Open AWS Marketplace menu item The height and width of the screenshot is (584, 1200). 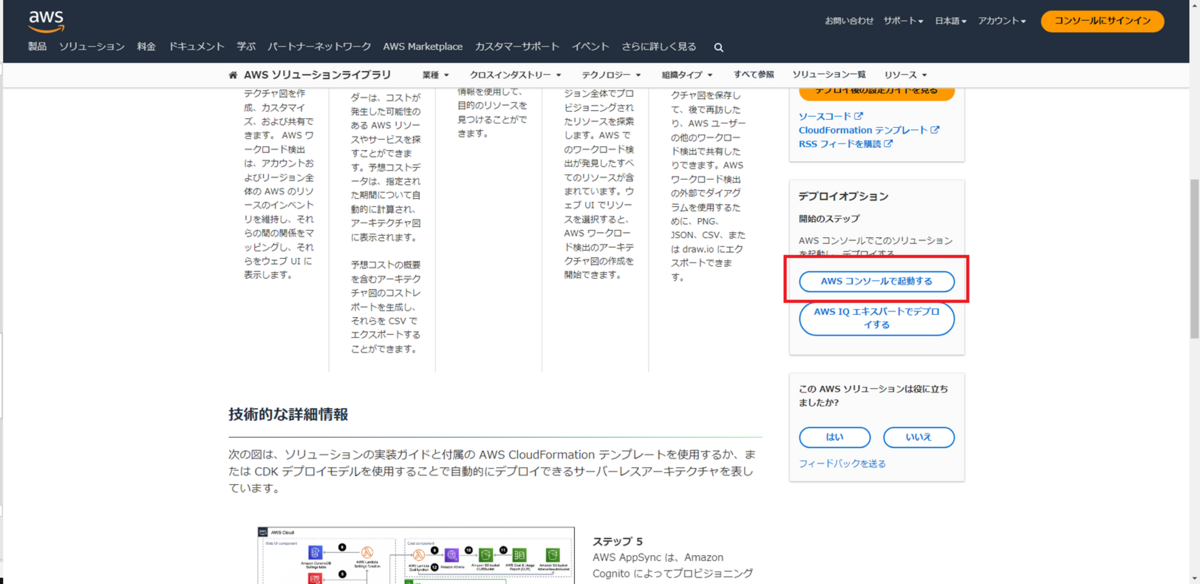423,47
